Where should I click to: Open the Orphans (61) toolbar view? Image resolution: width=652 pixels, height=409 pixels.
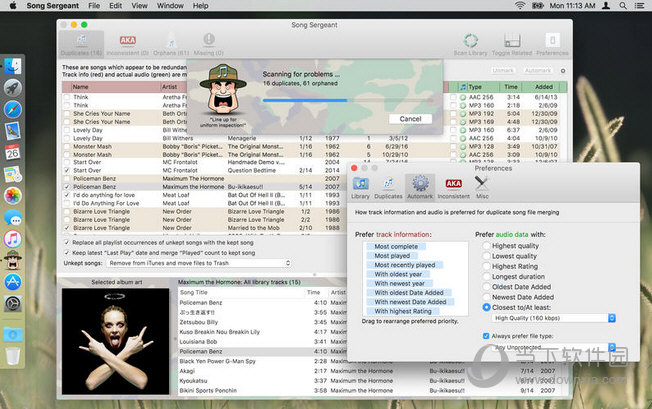171,44
